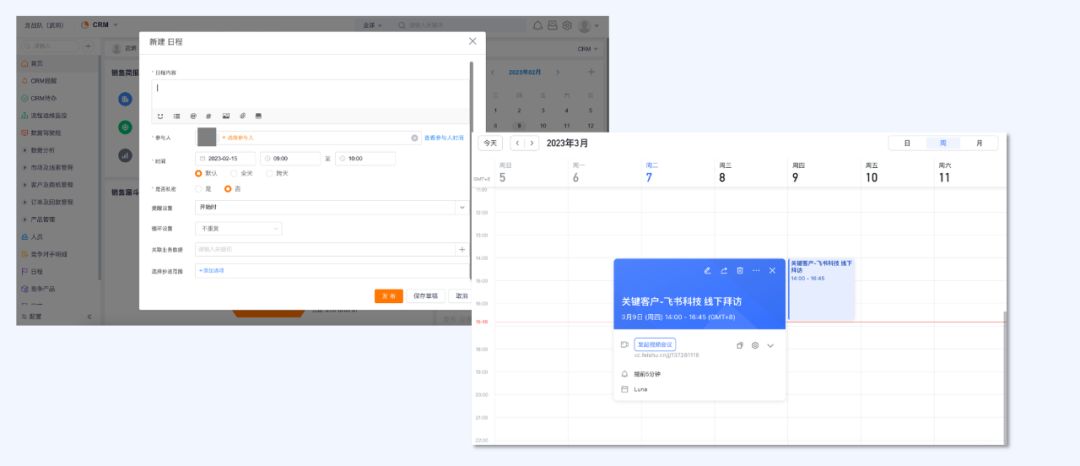This screenshot has height=466, width=1080.
Task: Delete the event using the trash icon
Action: click(x=740, y=271)
